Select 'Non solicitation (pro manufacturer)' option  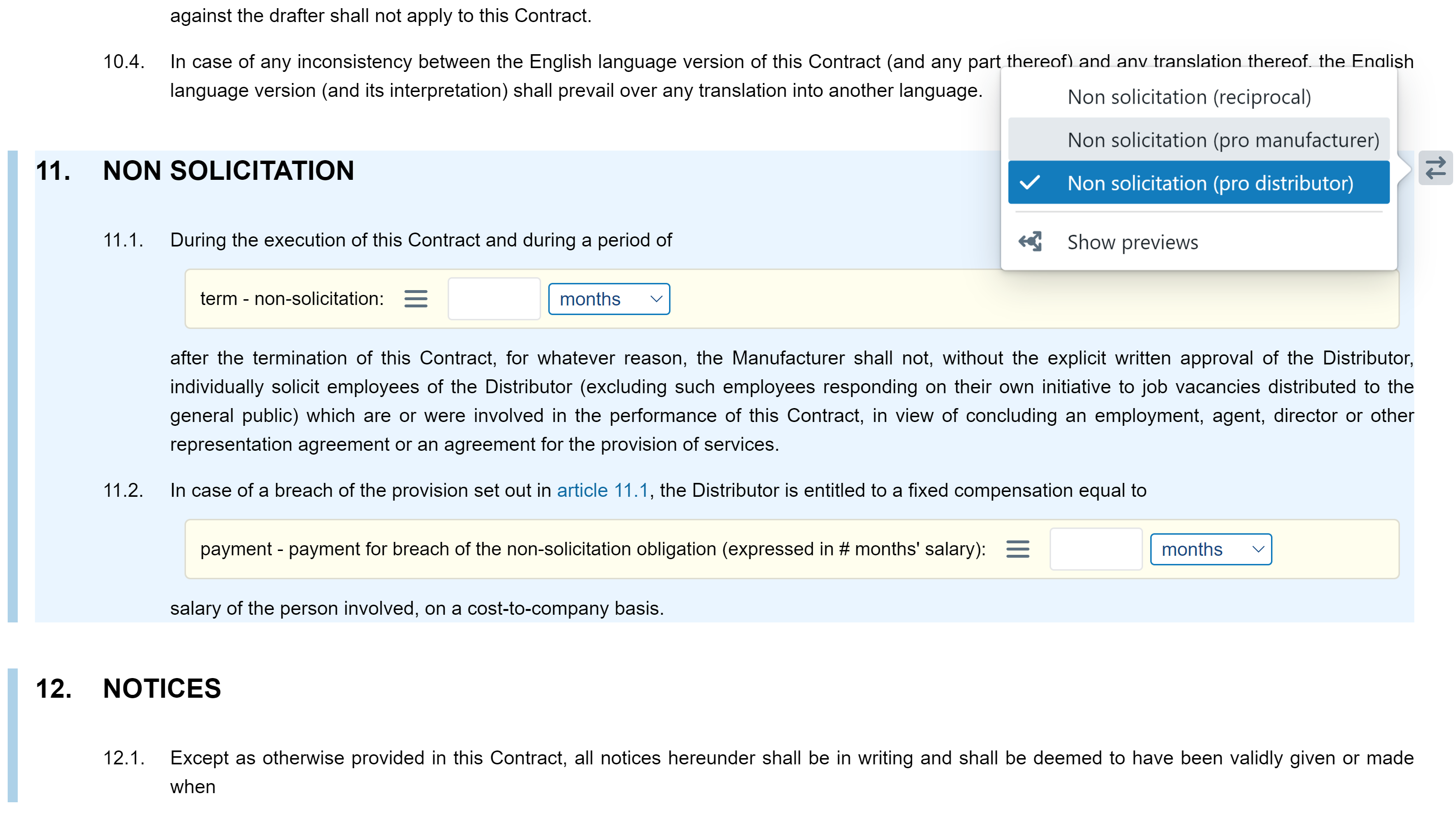point(1198,140)
